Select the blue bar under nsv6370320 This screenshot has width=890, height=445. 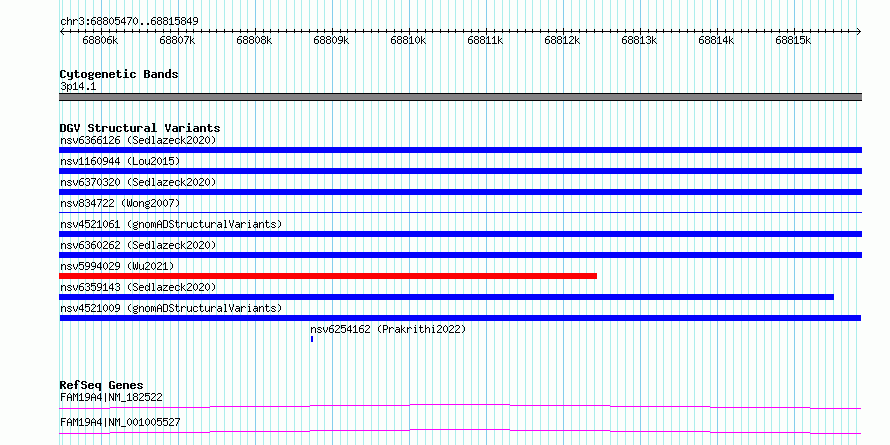click(460, 192)
